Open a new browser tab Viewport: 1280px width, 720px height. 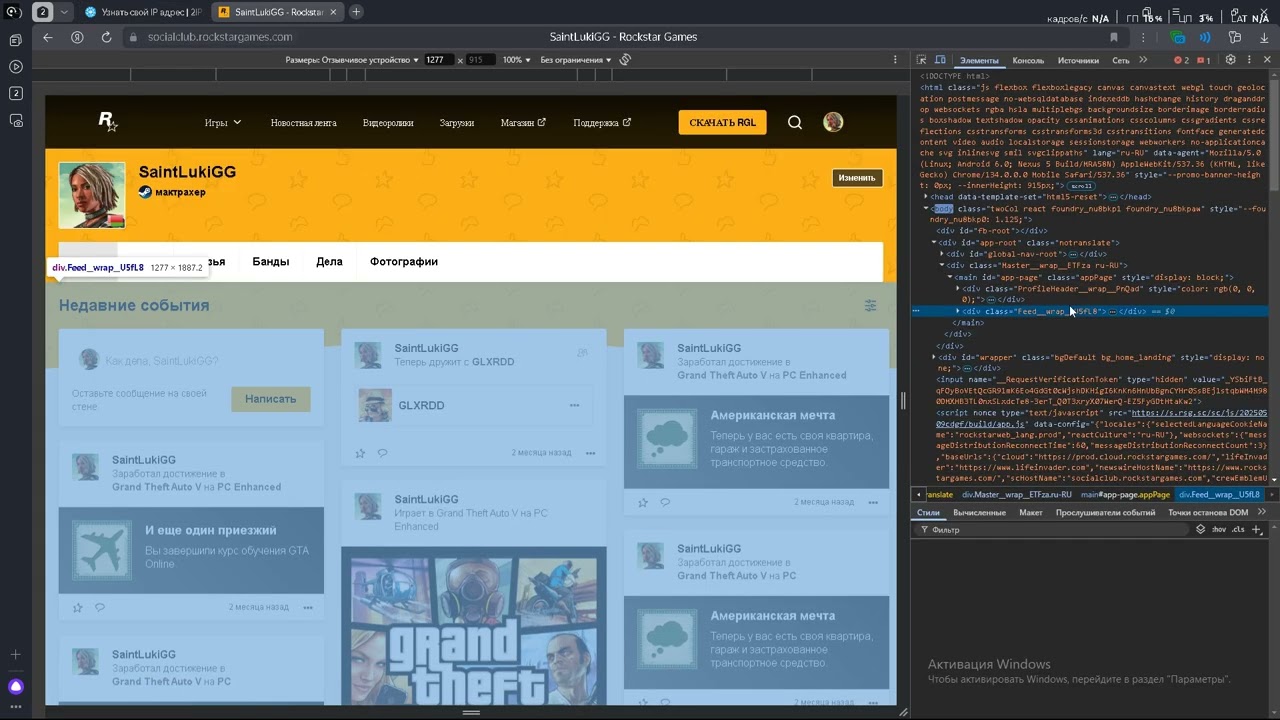(356, 12)
